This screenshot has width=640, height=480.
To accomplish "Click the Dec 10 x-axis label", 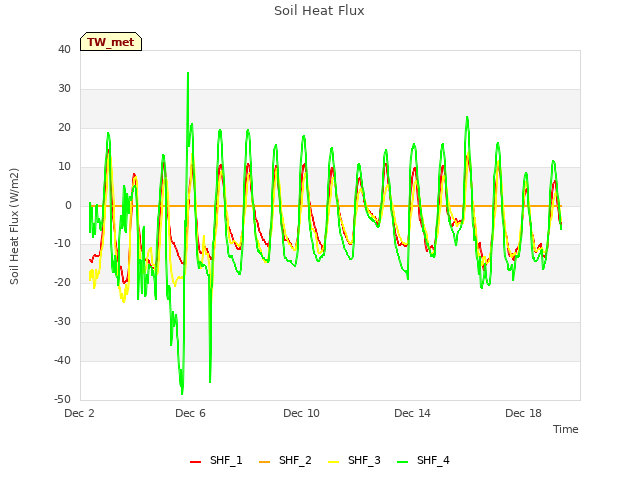I will [301, 413].
